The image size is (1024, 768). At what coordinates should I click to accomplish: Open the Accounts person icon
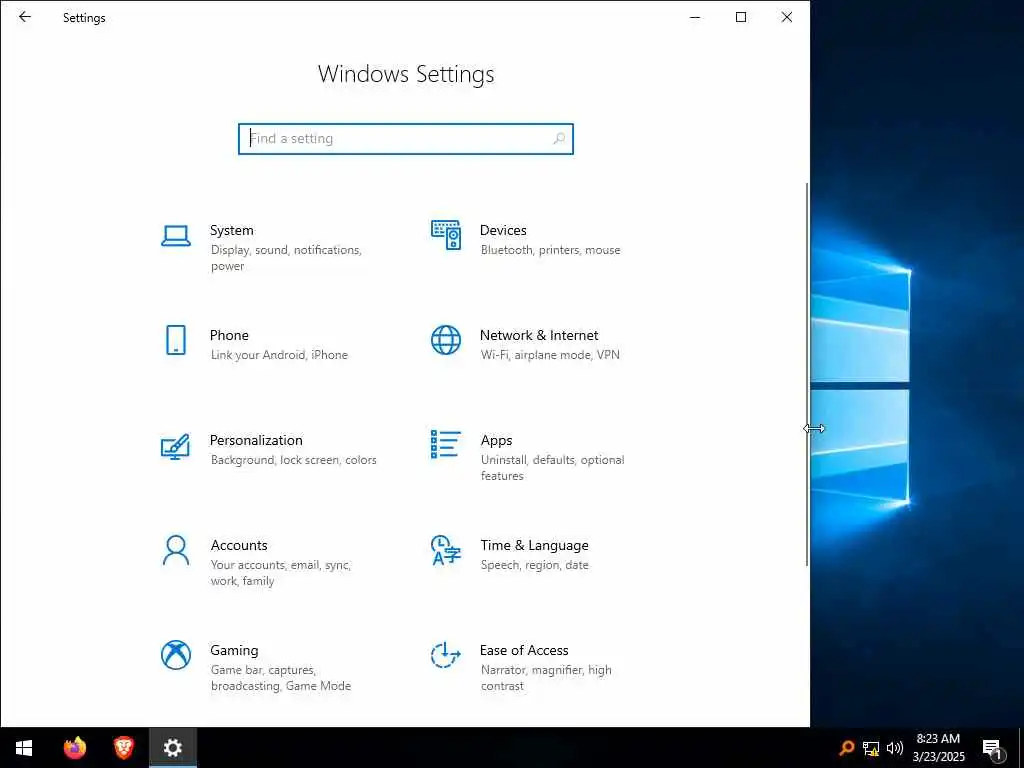pos(176,551)
